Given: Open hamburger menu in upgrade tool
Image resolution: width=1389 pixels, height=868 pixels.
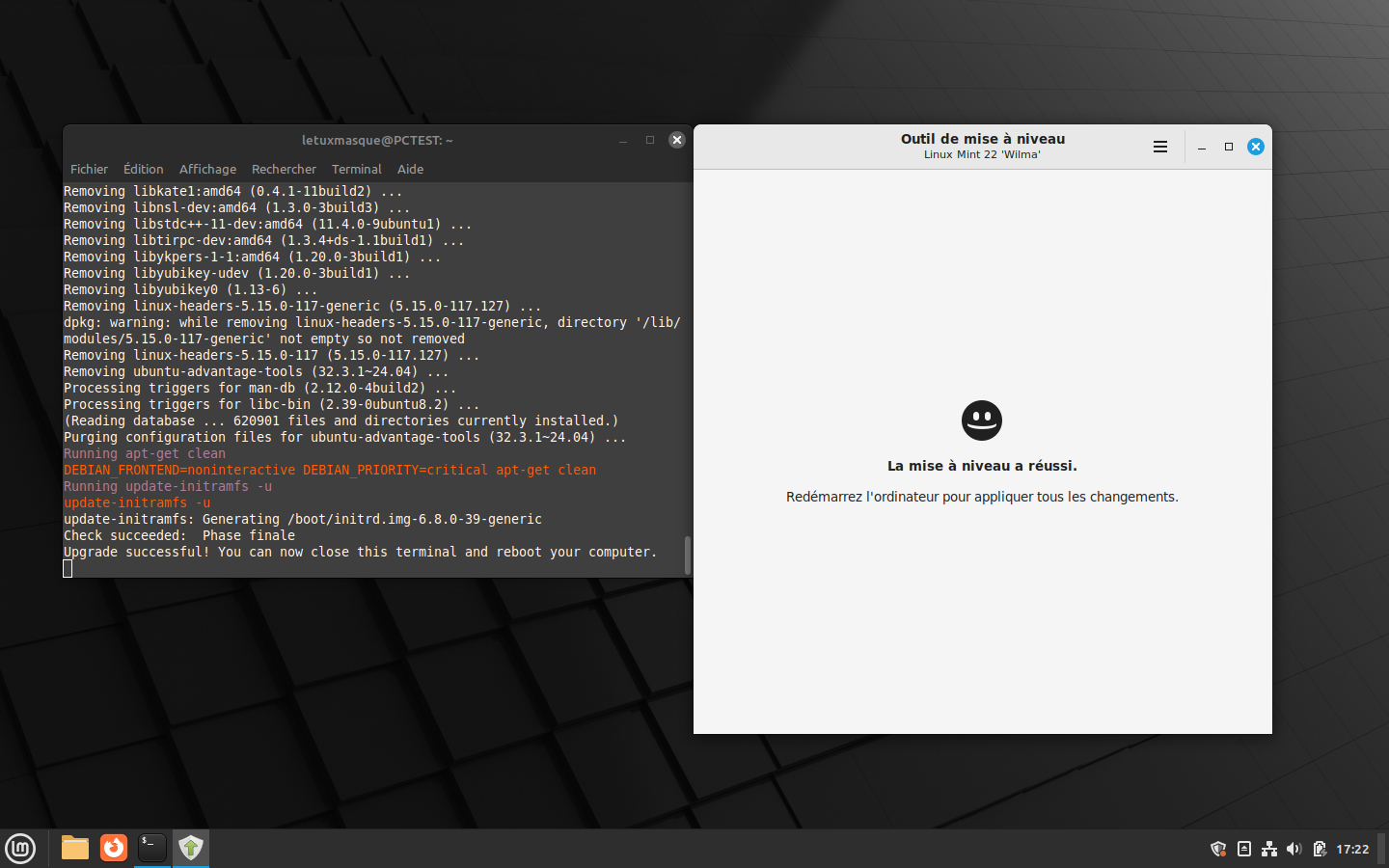Looking at the screenshot, I should click(1160, 147).
